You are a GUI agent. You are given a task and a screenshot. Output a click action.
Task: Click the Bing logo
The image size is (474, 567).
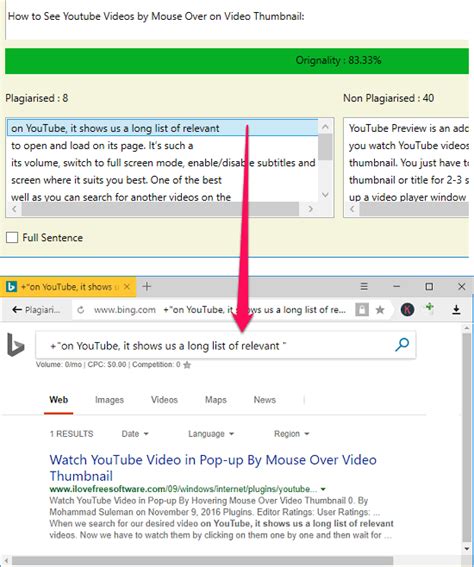coord(15,345)
